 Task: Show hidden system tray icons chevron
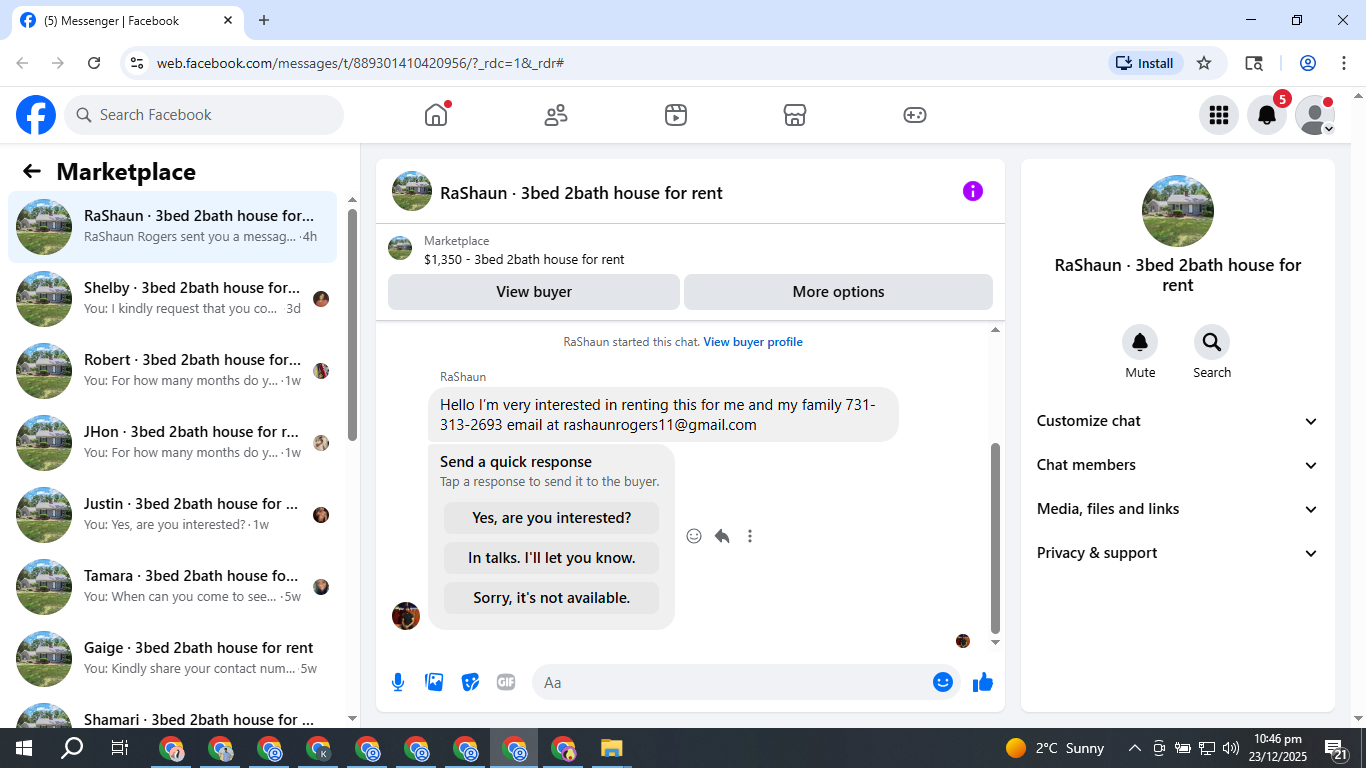point(1135,748)
